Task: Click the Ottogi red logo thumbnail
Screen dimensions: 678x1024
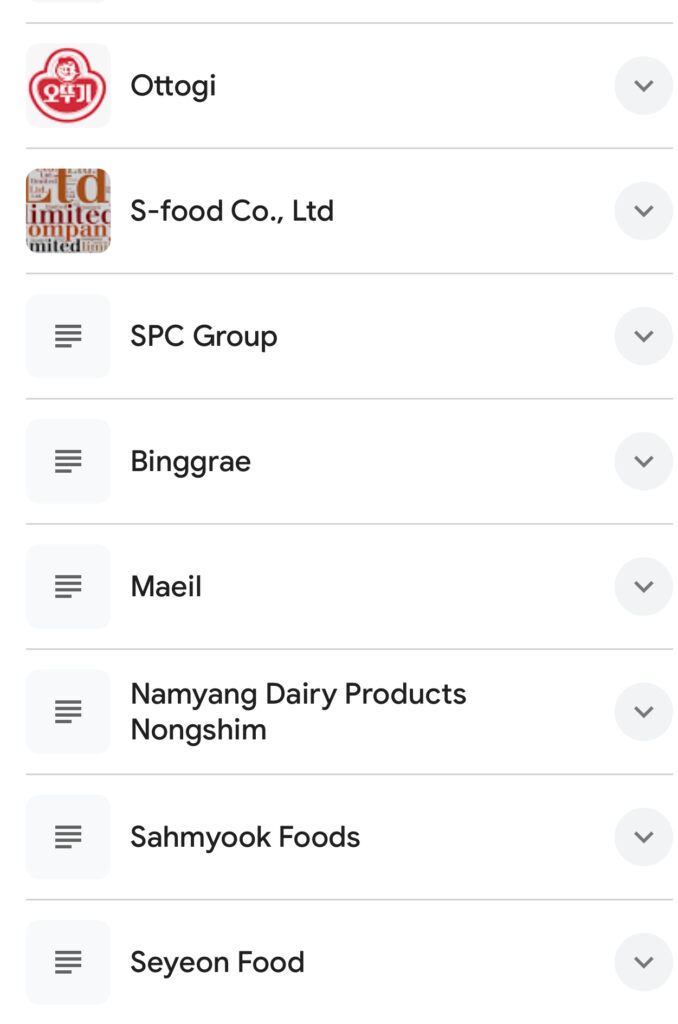Action: [x=68, y=86]
